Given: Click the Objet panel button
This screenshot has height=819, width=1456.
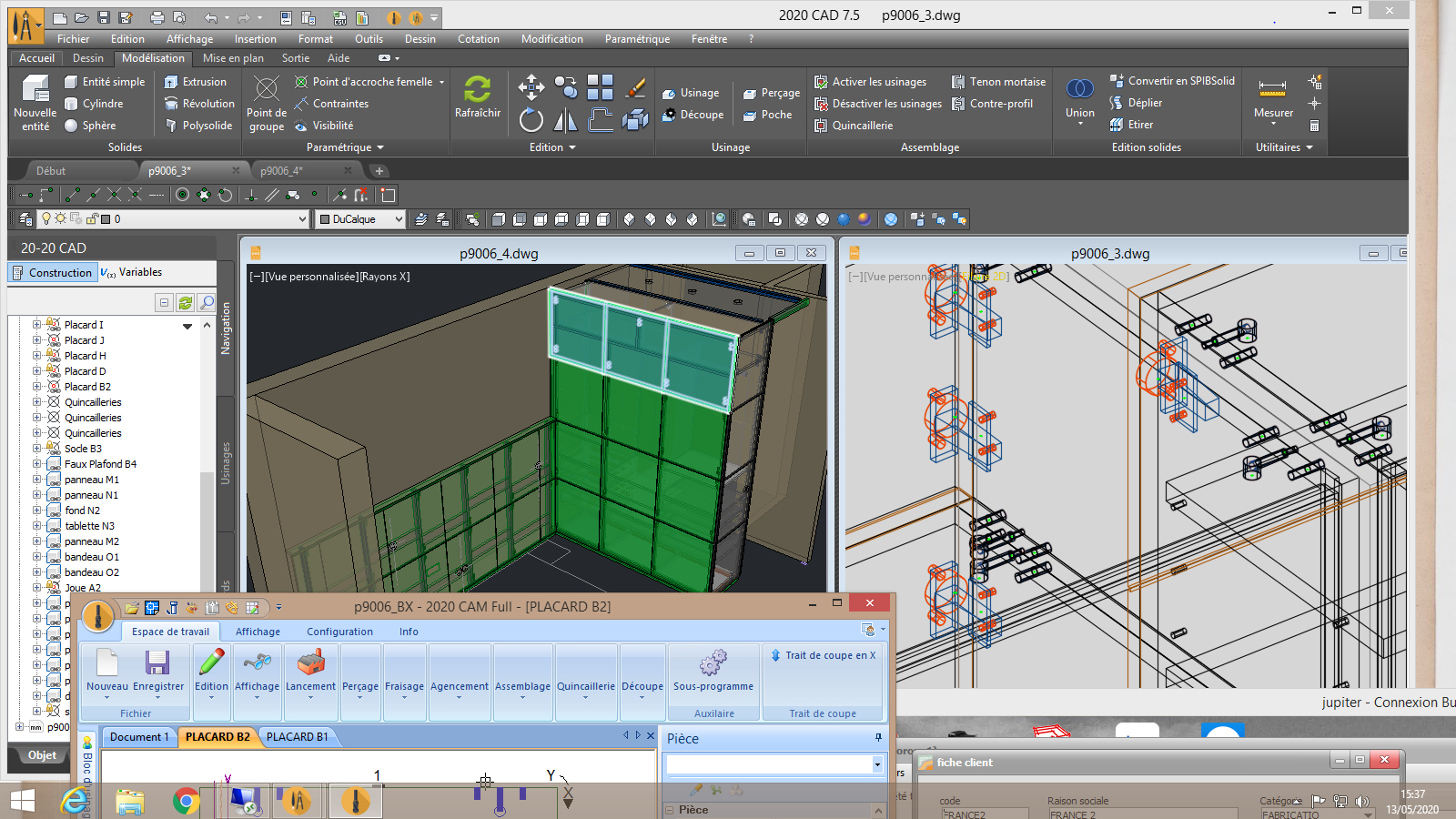Looking at the screenshot, I should click(42, 755).
